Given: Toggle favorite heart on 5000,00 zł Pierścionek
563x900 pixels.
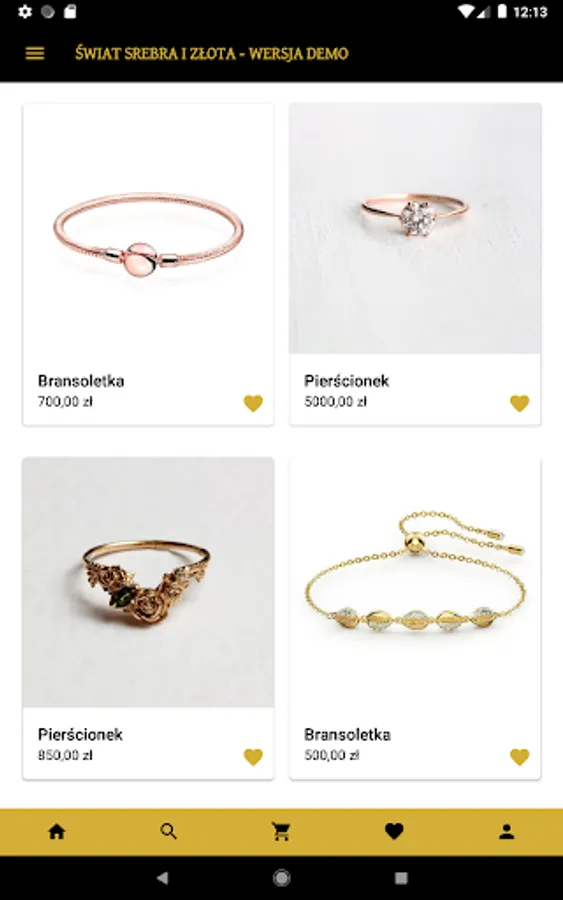Looking at the screenshot, I should coord(519,404).
